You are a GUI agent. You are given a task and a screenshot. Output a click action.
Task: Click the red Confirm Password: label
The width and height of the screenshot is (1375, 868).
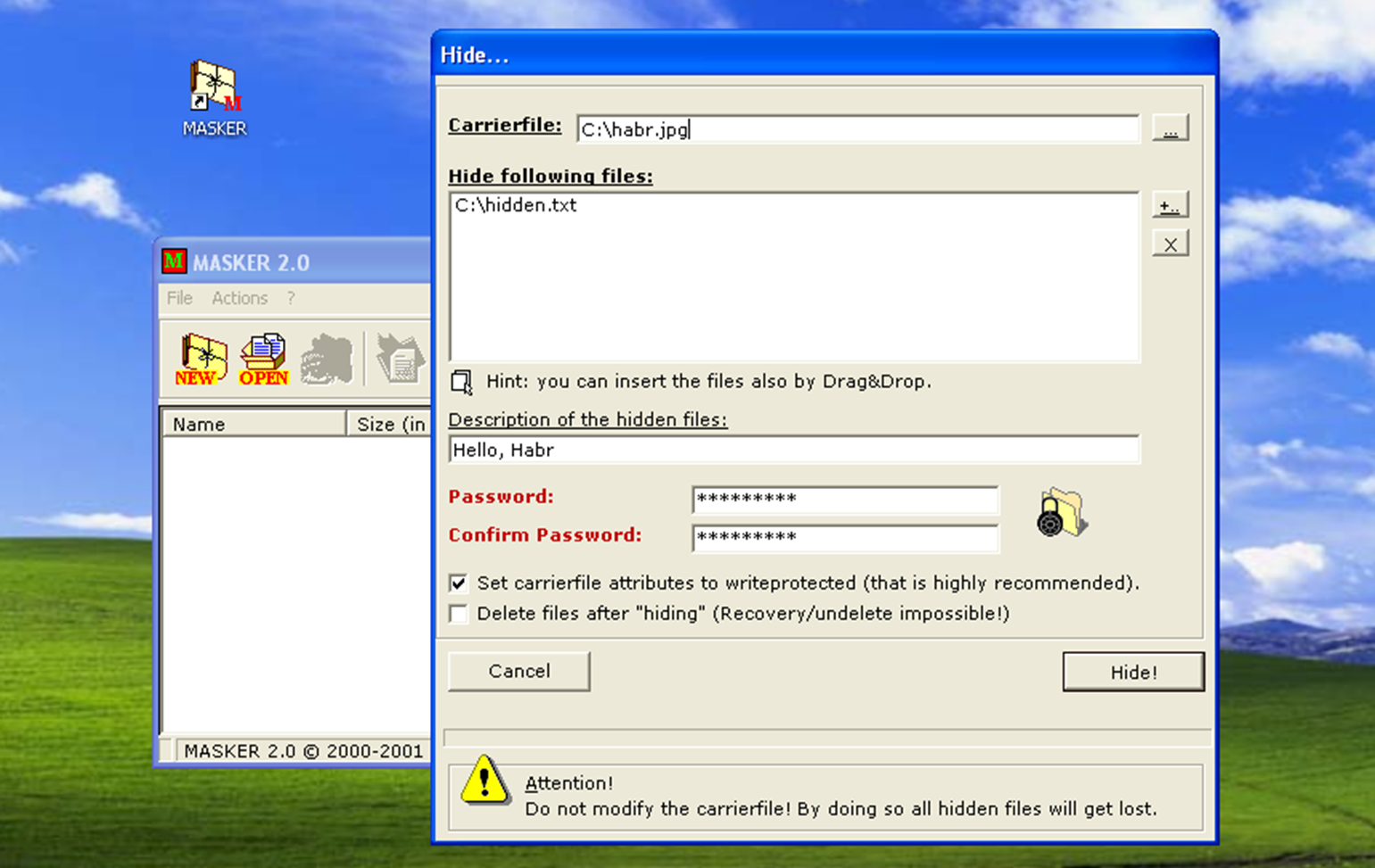click(x=545, y=535)
